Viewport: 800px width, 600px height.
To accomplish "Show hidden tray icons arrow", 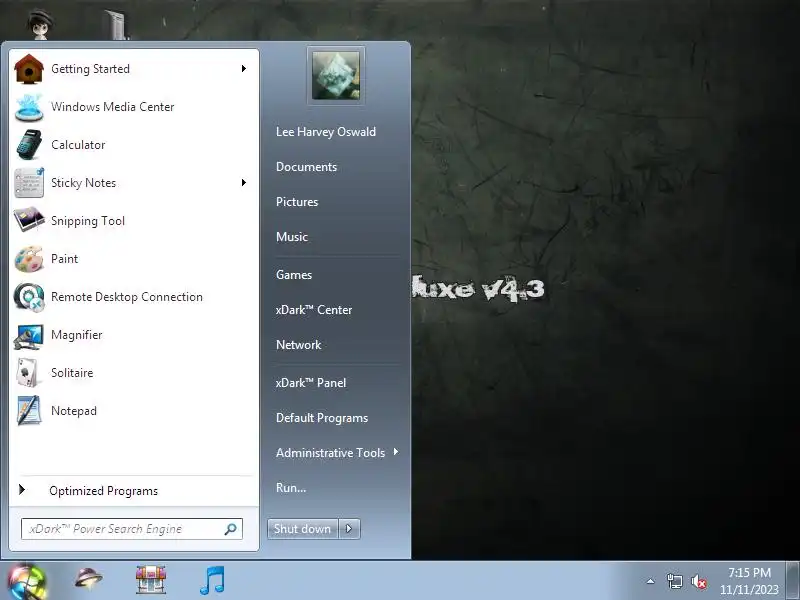I will click(651, 581).
